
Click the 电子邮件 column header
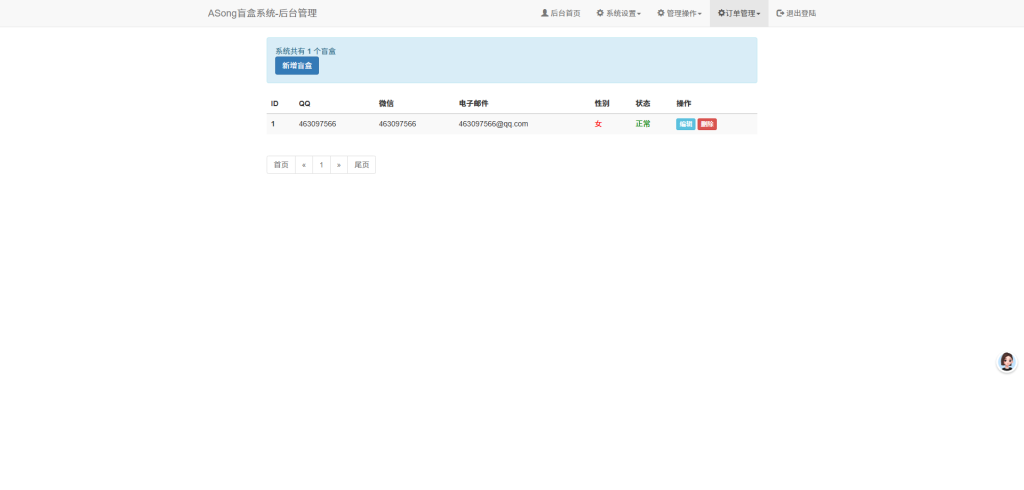pos(473,104)
